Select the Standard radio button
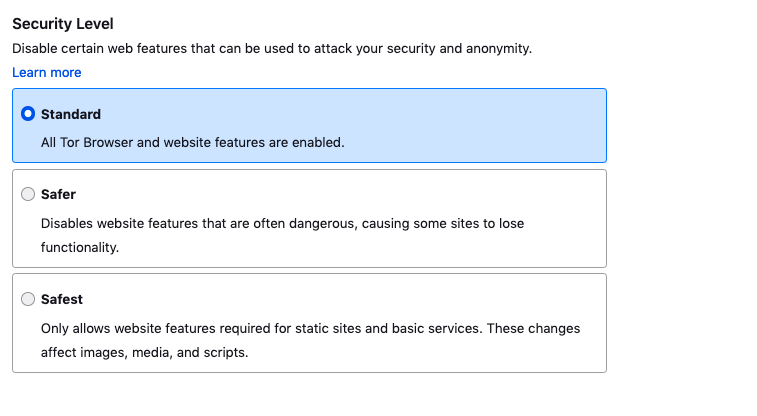The height and width of the screenshot is (416, 757). (28, 114)
